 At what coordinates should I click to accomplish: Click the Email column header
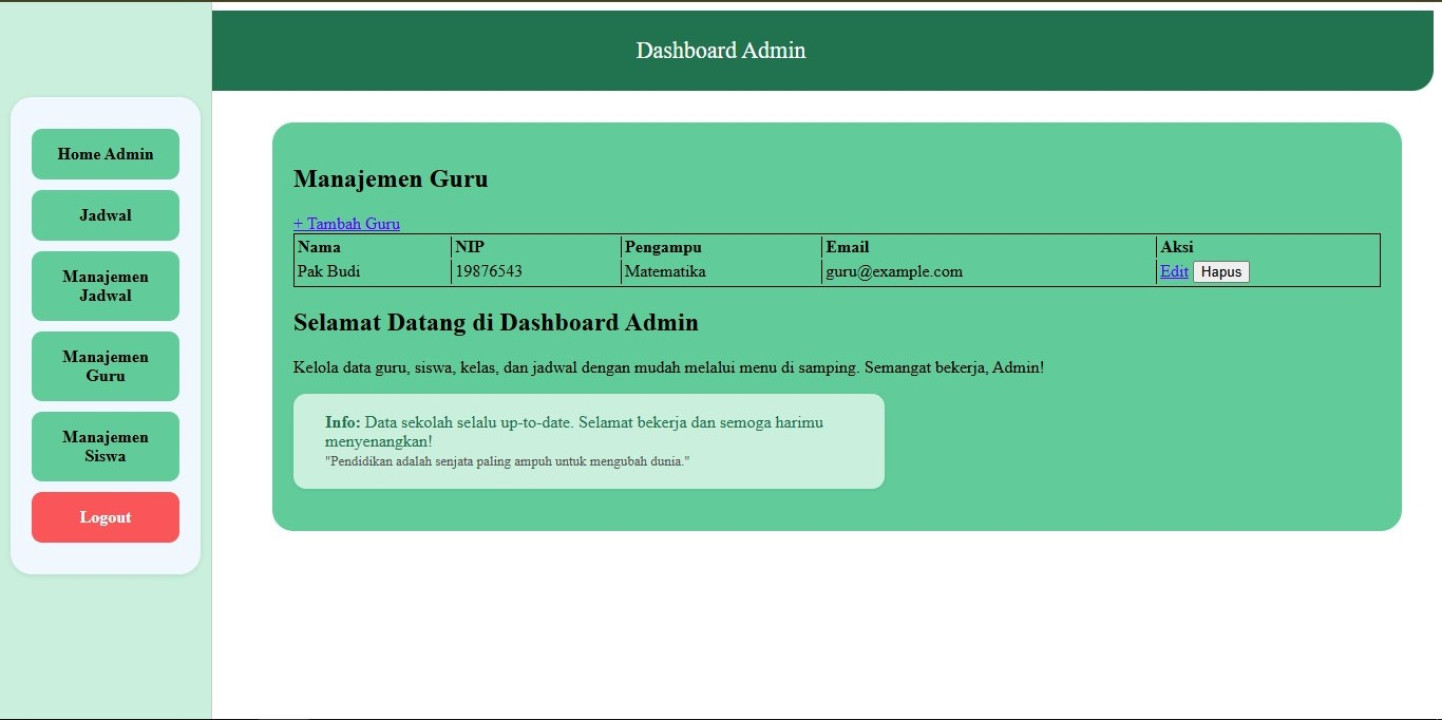(x=847, y=247)
